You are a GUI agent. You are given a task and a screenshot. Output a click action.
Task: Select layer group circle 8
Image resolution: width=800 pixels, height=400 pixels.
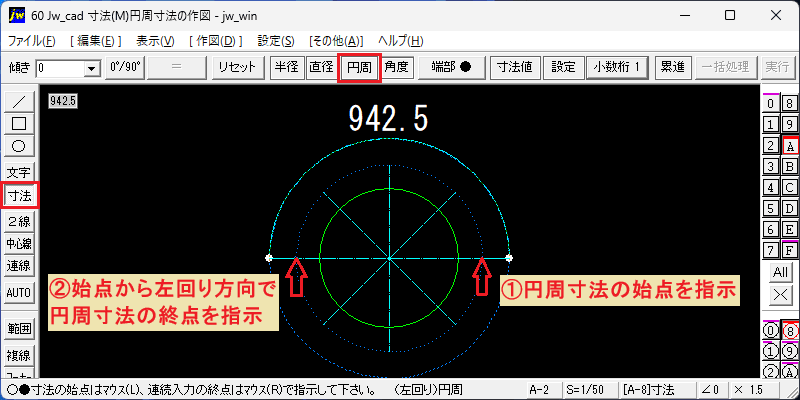pos(790,330)
